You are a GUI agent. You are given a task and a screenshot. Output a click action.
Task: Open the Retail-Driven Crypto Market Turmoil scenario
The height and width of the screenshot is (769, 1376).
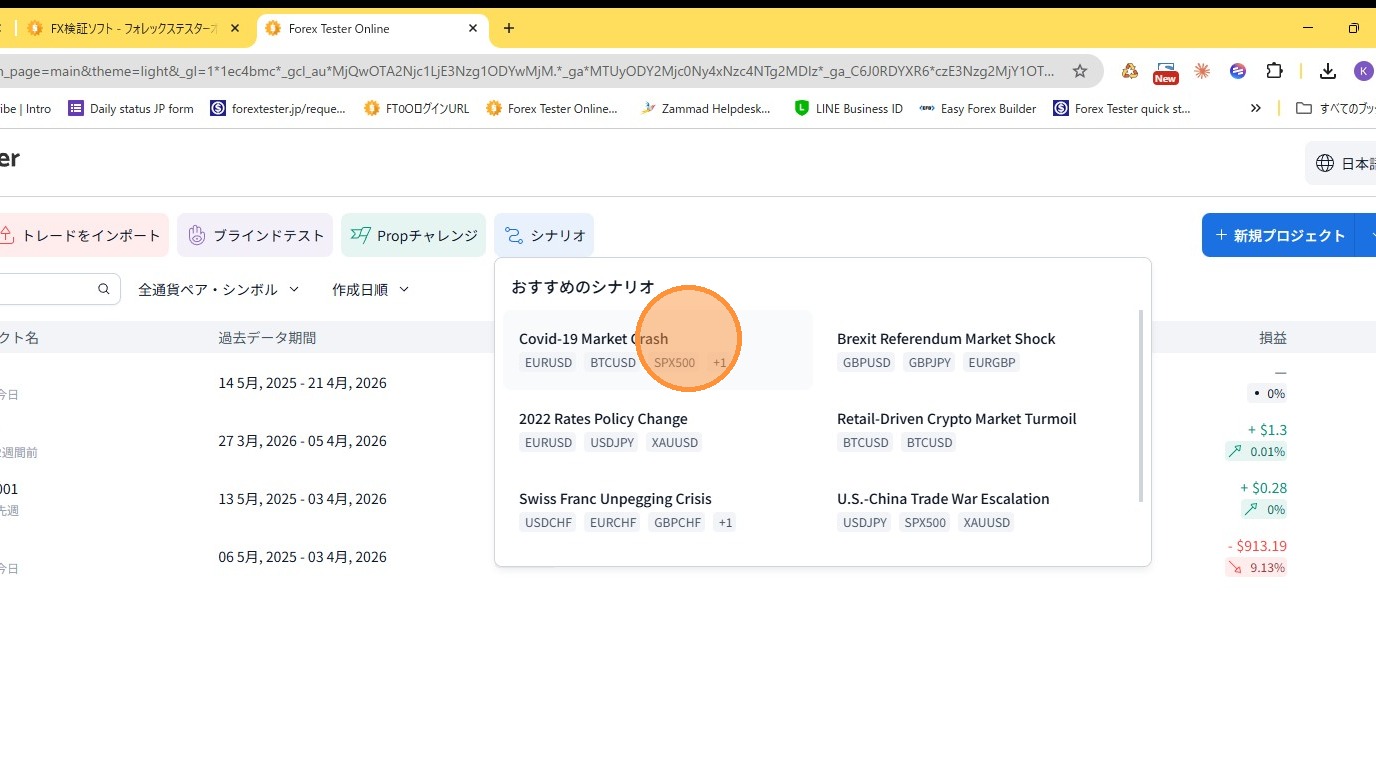coord(976,430)
